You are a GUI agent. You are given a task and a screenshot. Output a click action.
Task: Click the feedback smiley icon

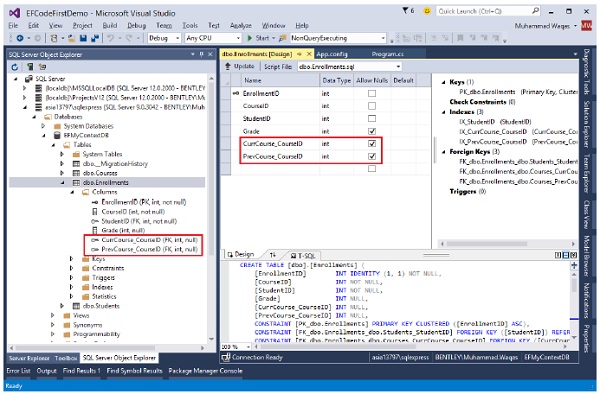[427, 11]
